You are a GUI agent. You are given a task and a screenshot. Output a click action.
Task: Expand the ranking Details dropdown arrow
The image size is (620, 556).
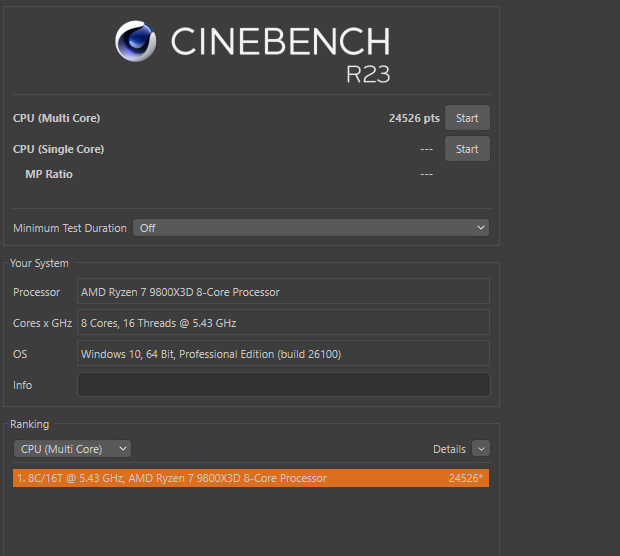pos(481,449)
